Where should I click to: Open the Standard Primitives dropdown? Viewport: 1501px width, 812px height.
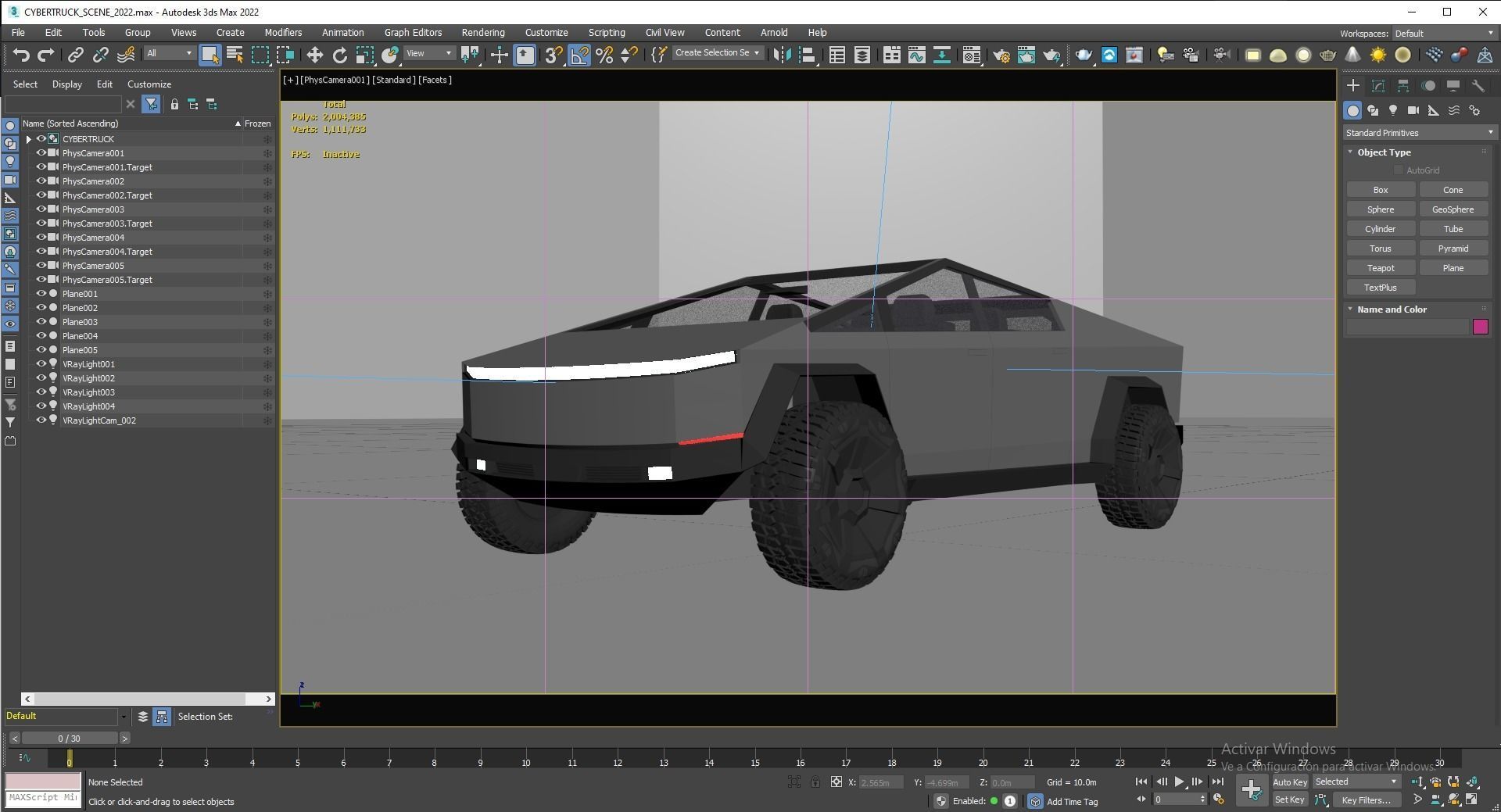[x=1420, y=133]
